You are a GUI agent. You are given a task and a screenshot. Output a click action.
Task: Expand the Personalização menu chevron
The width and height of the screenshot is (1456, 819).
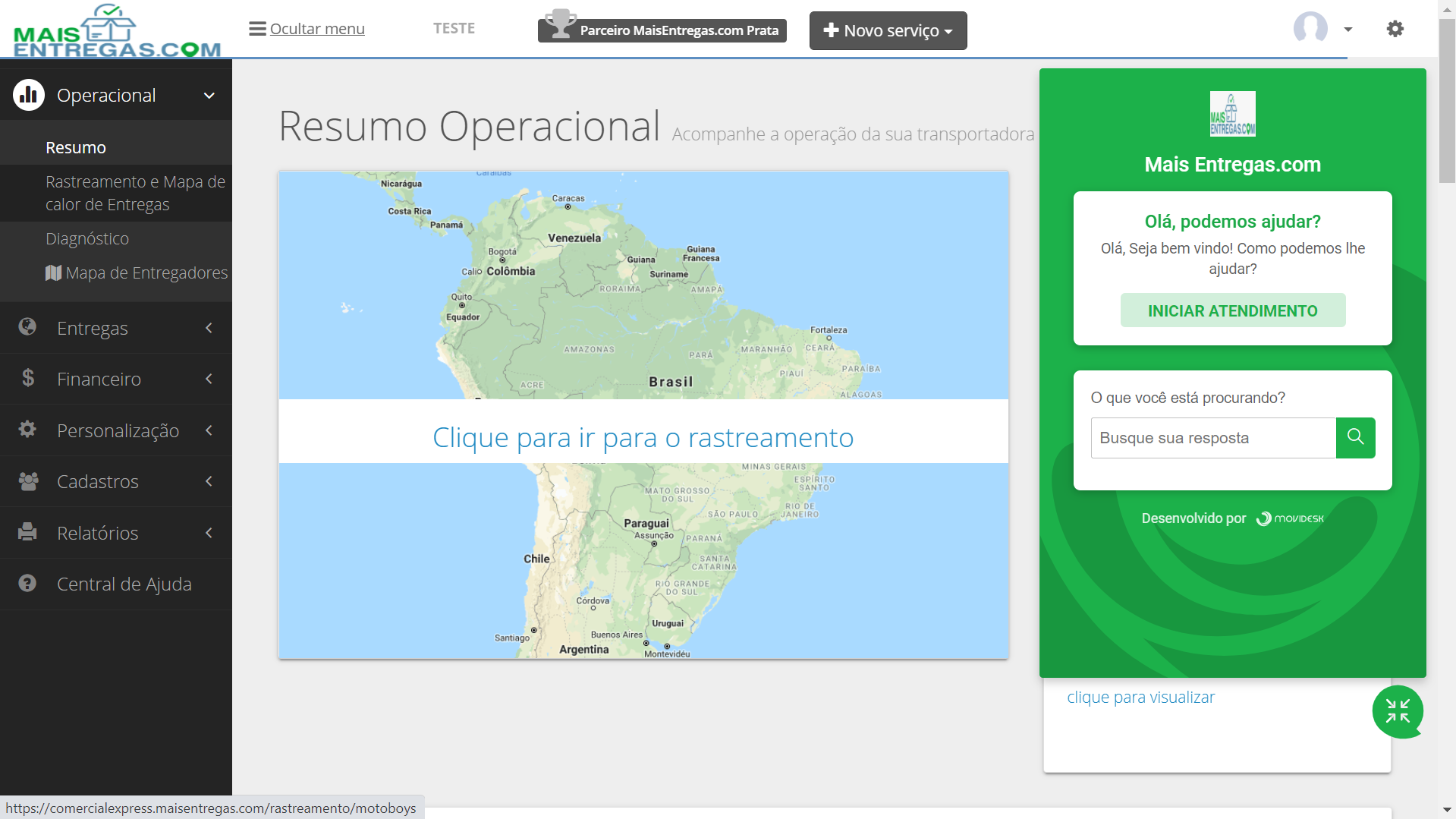point(209,430)
